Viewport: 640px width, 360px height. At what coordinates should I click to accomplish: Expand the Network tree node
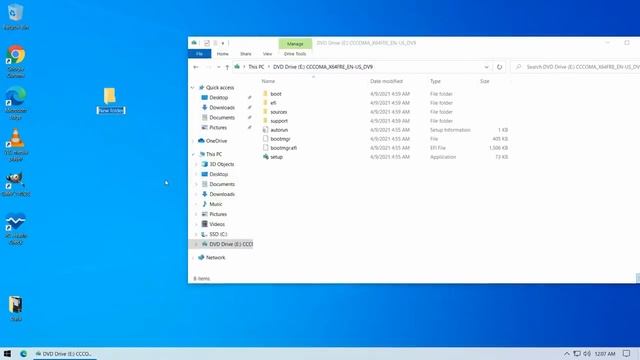click(x=193, y=258)
